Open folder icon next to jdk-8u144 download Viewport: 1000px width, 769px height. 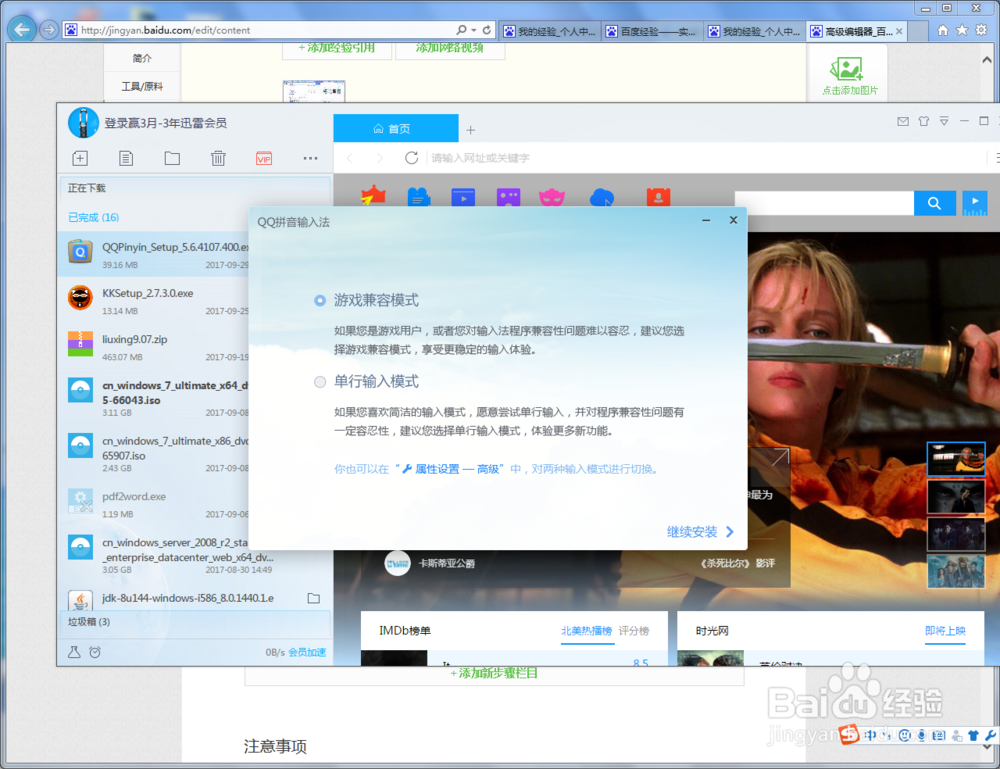[314, 598]
